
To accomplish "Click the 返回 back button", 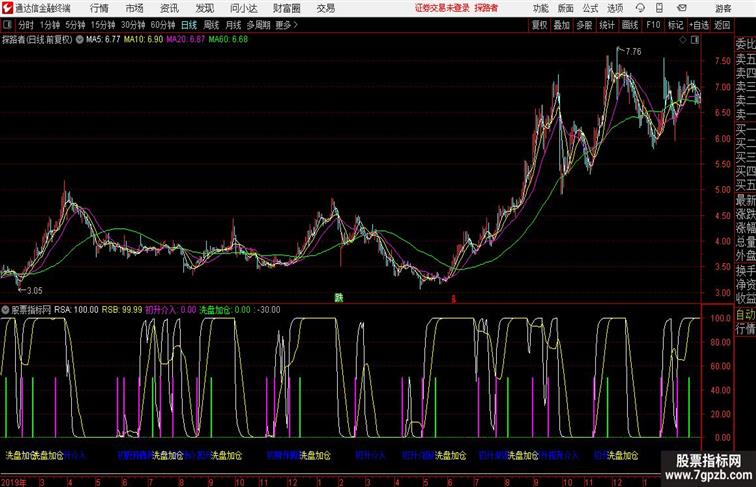I will point(722,25).
